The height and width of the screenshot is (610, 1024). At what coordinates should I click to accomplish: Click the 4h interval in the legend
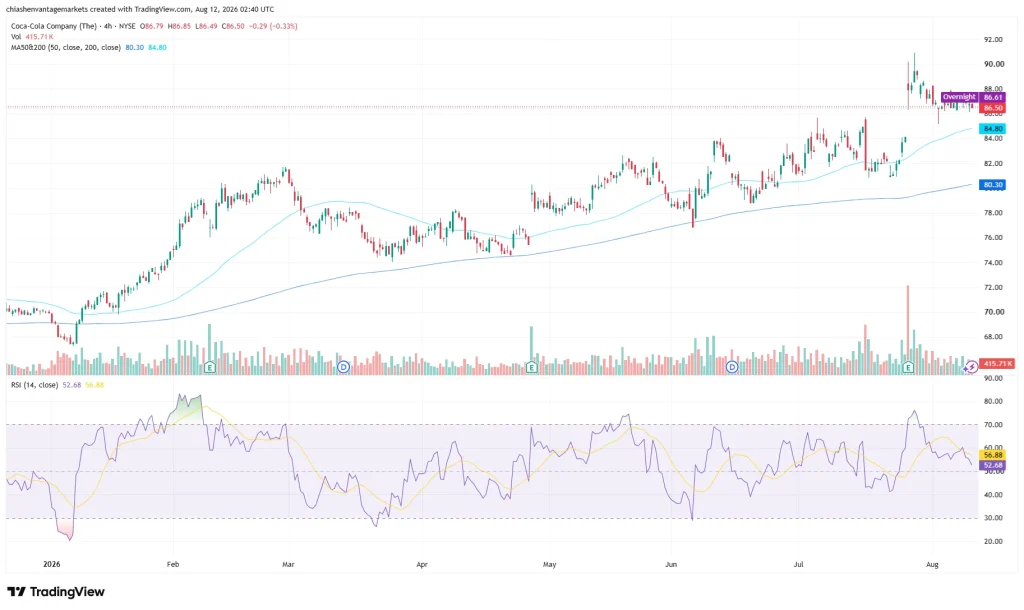click(108, 26)
